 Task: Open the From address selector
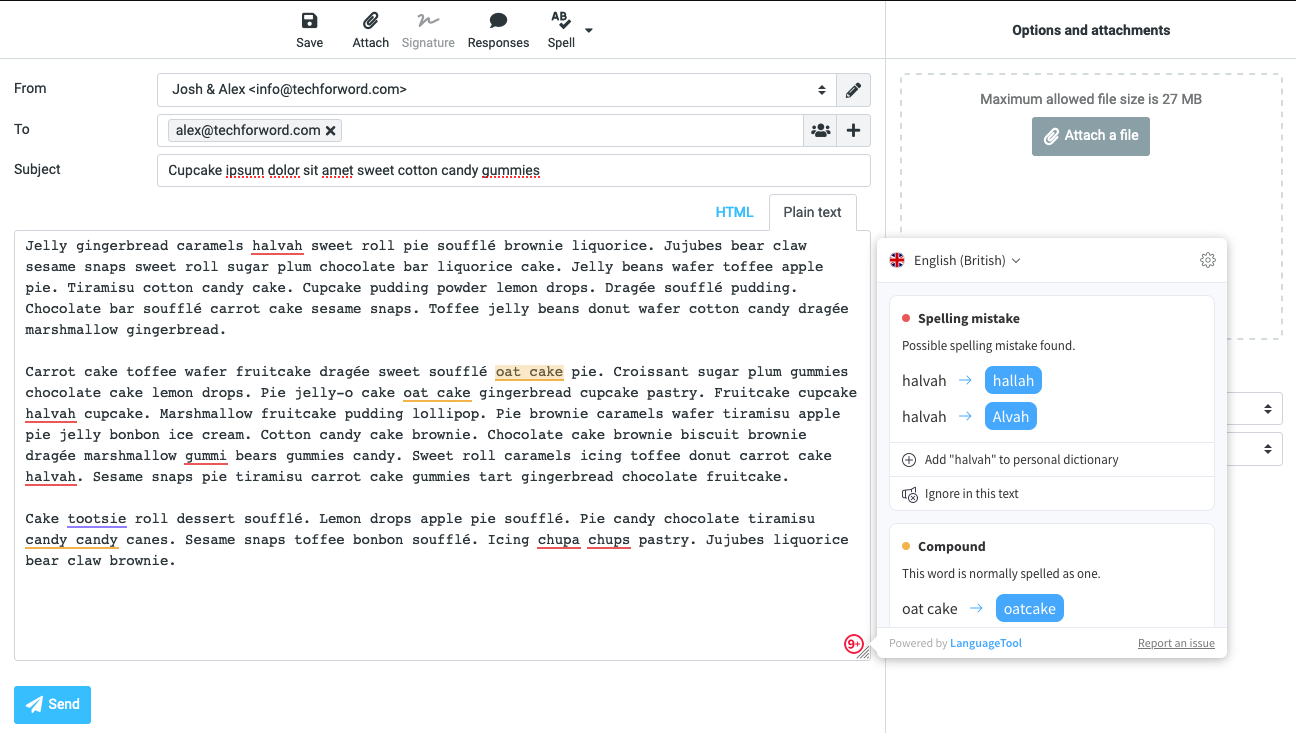click(x=822, y=90)
